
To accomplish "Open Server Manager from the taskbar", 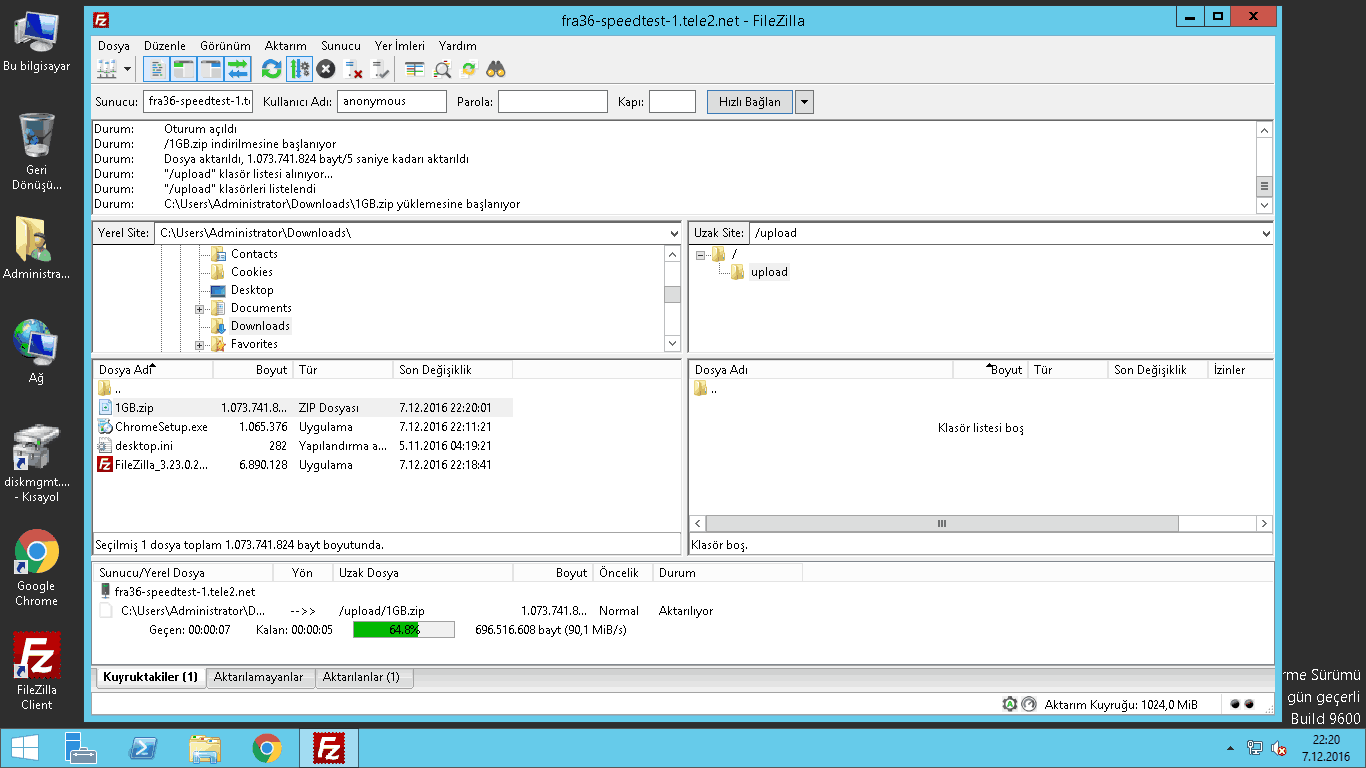I will coord(82,748).
